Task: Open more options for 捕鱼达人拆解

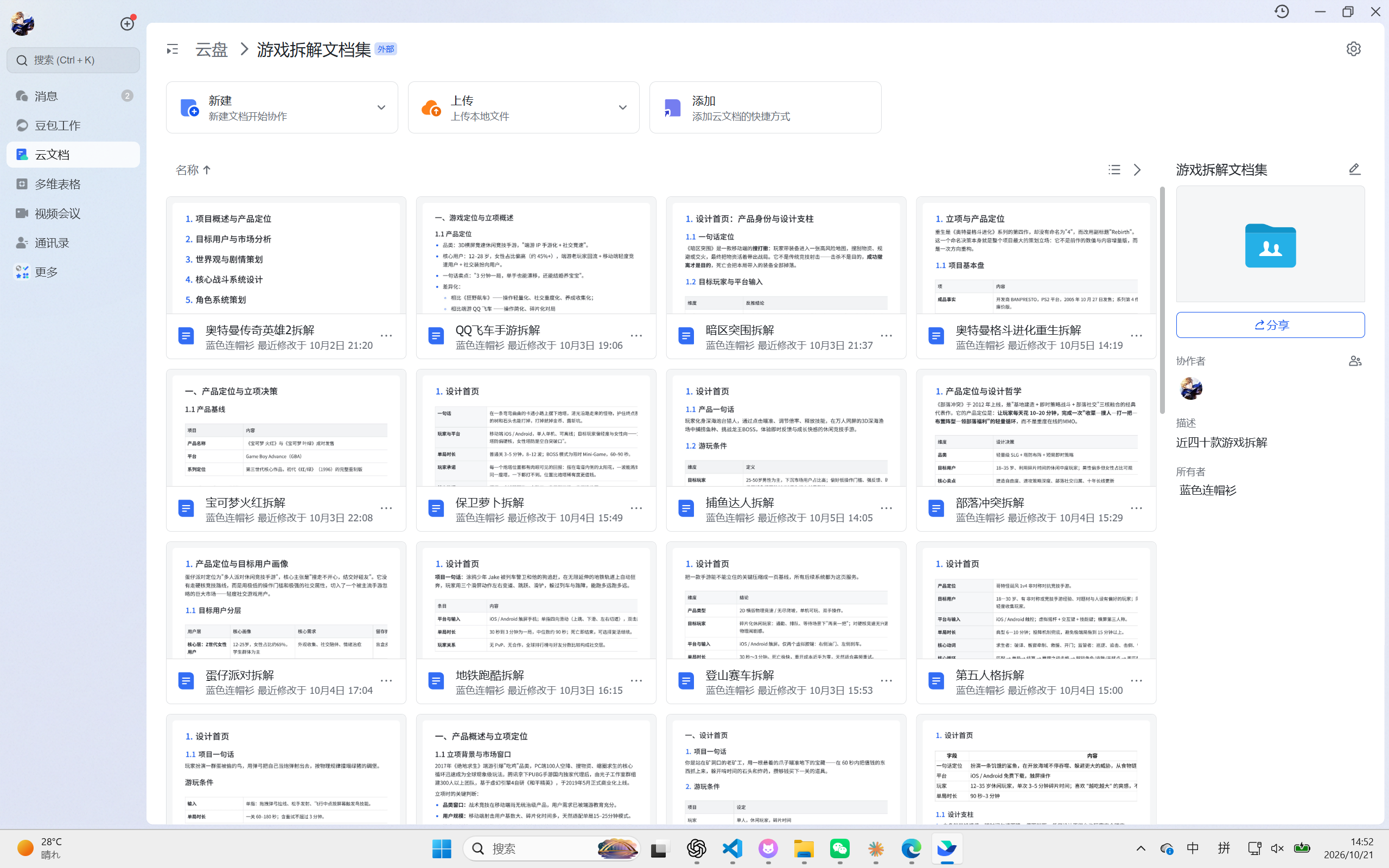Action: (886, 508)
